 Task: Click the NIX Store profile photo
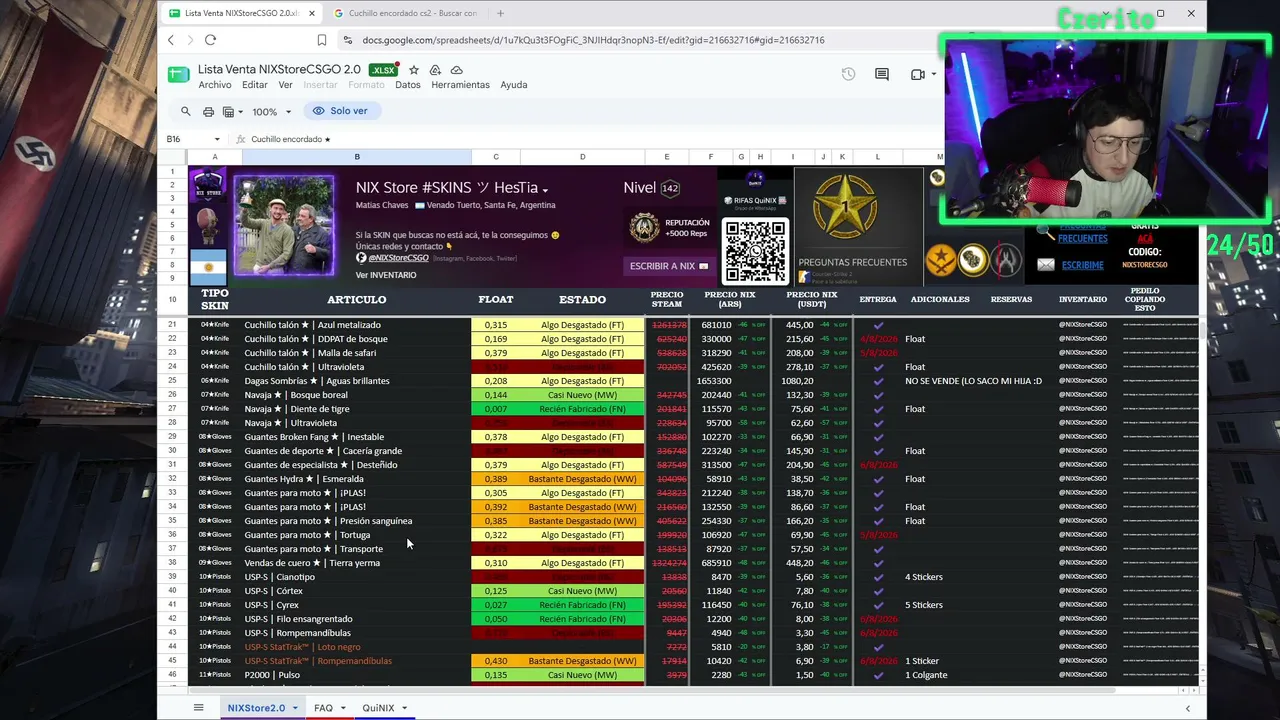click(x=284, y=225)
